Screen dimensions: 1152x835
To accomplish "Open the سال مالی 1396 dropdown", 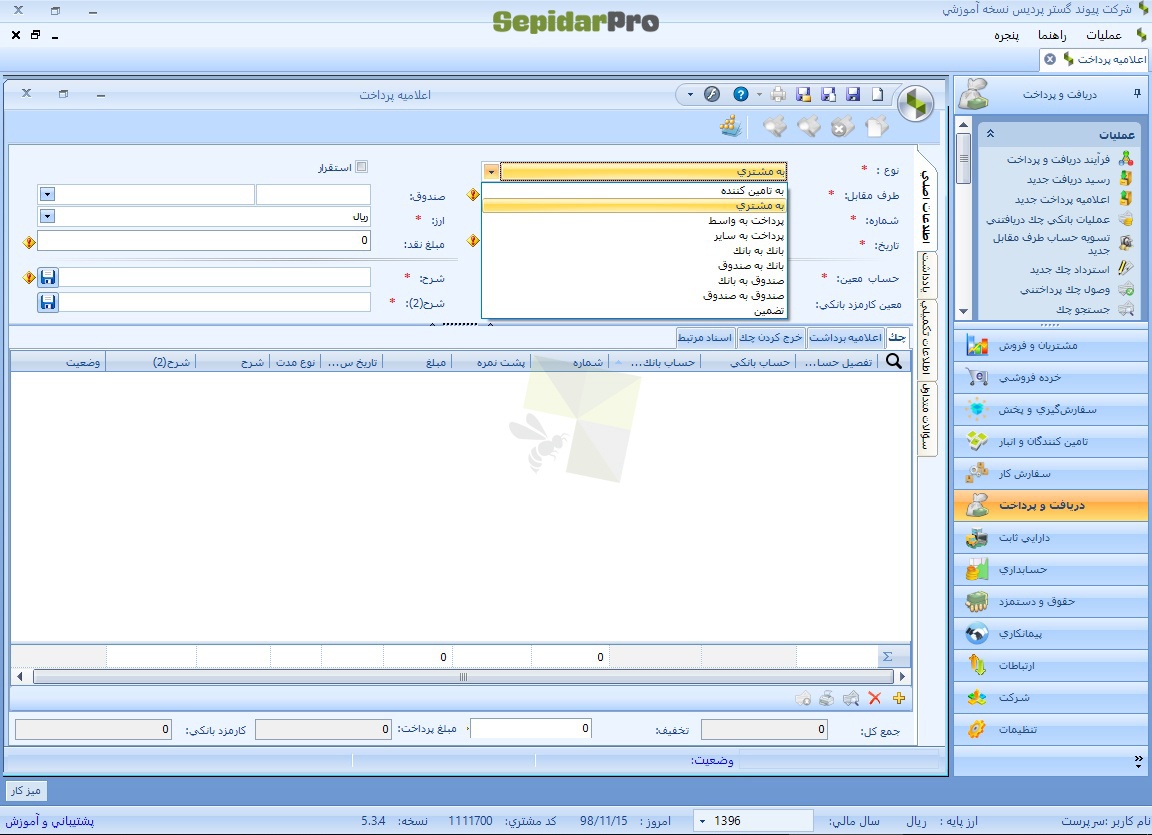I will pos(703,821).
